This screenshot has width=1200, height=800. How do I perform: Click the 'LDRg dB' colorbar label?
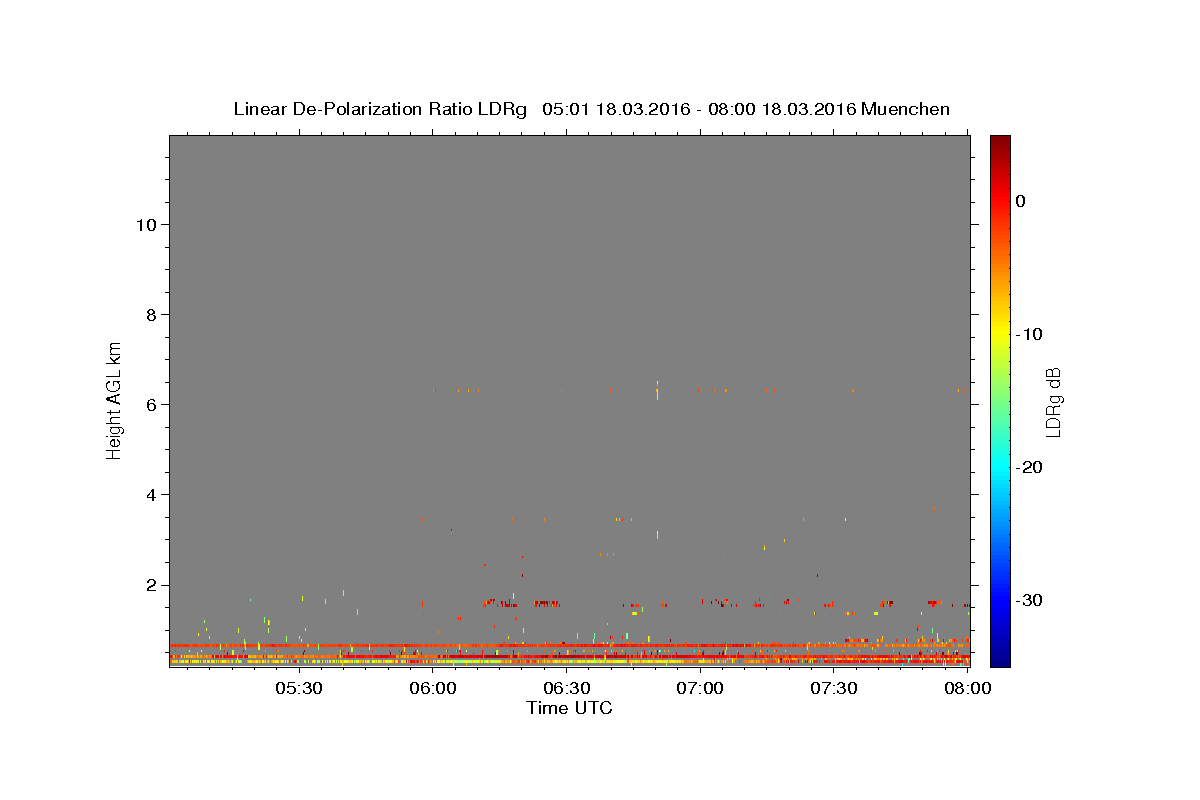(x=1052, y=402)
